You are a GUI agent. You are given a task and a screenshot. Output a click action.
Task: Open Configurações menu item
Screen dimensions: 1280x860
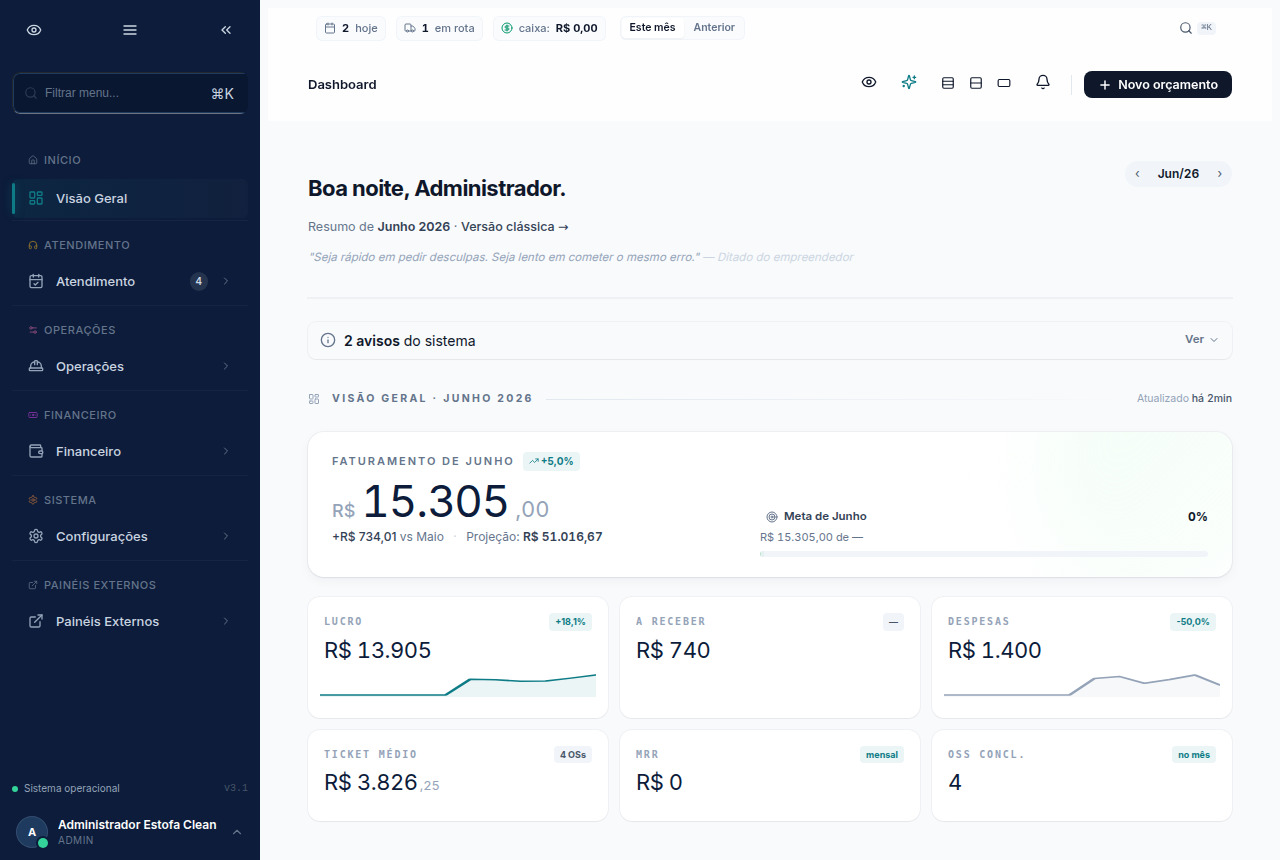pyautogui.click(x=130, y=537)
